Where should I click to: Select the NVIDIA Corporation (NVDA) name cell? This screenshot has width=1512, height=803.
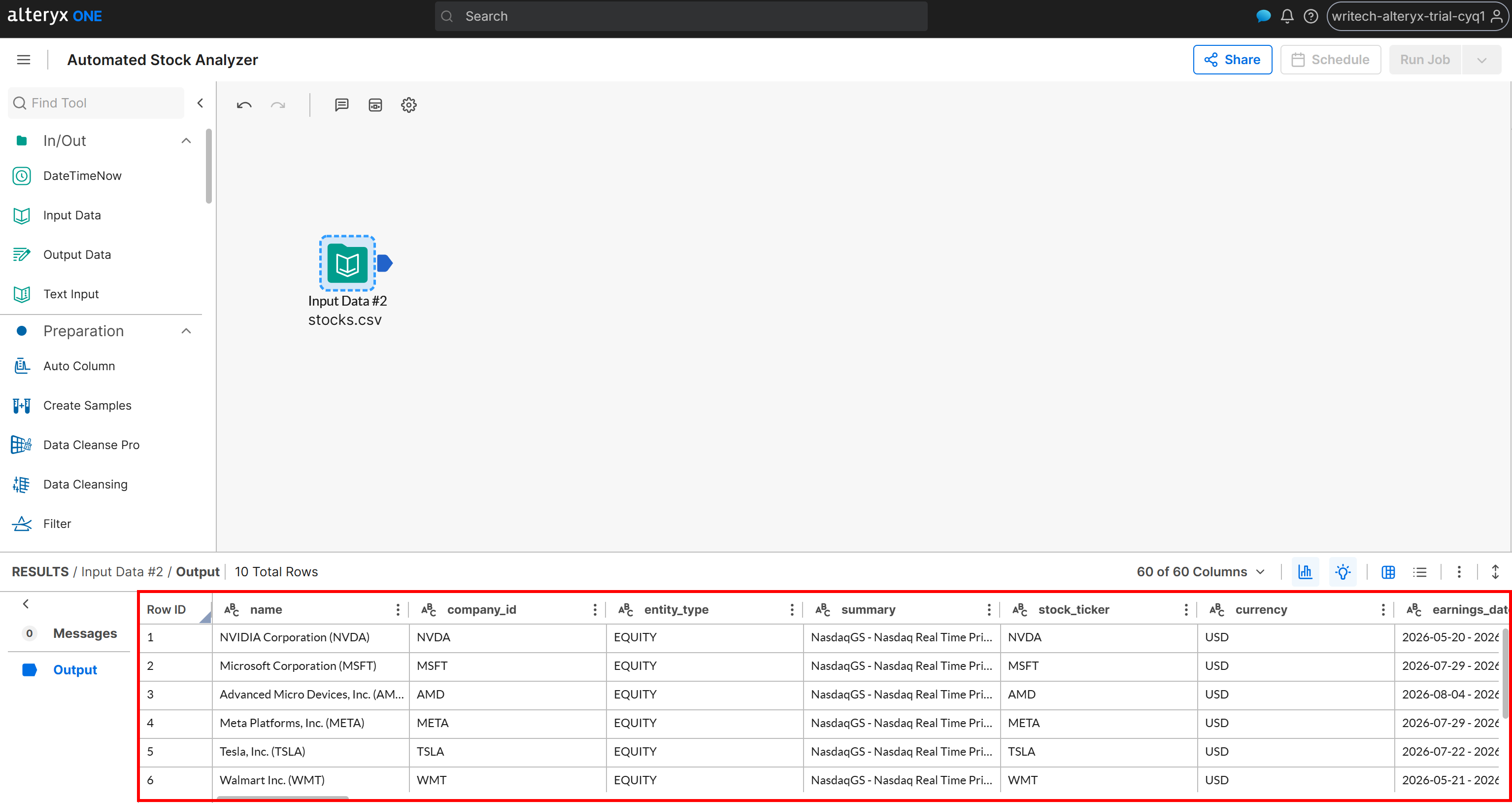(310, 637)
